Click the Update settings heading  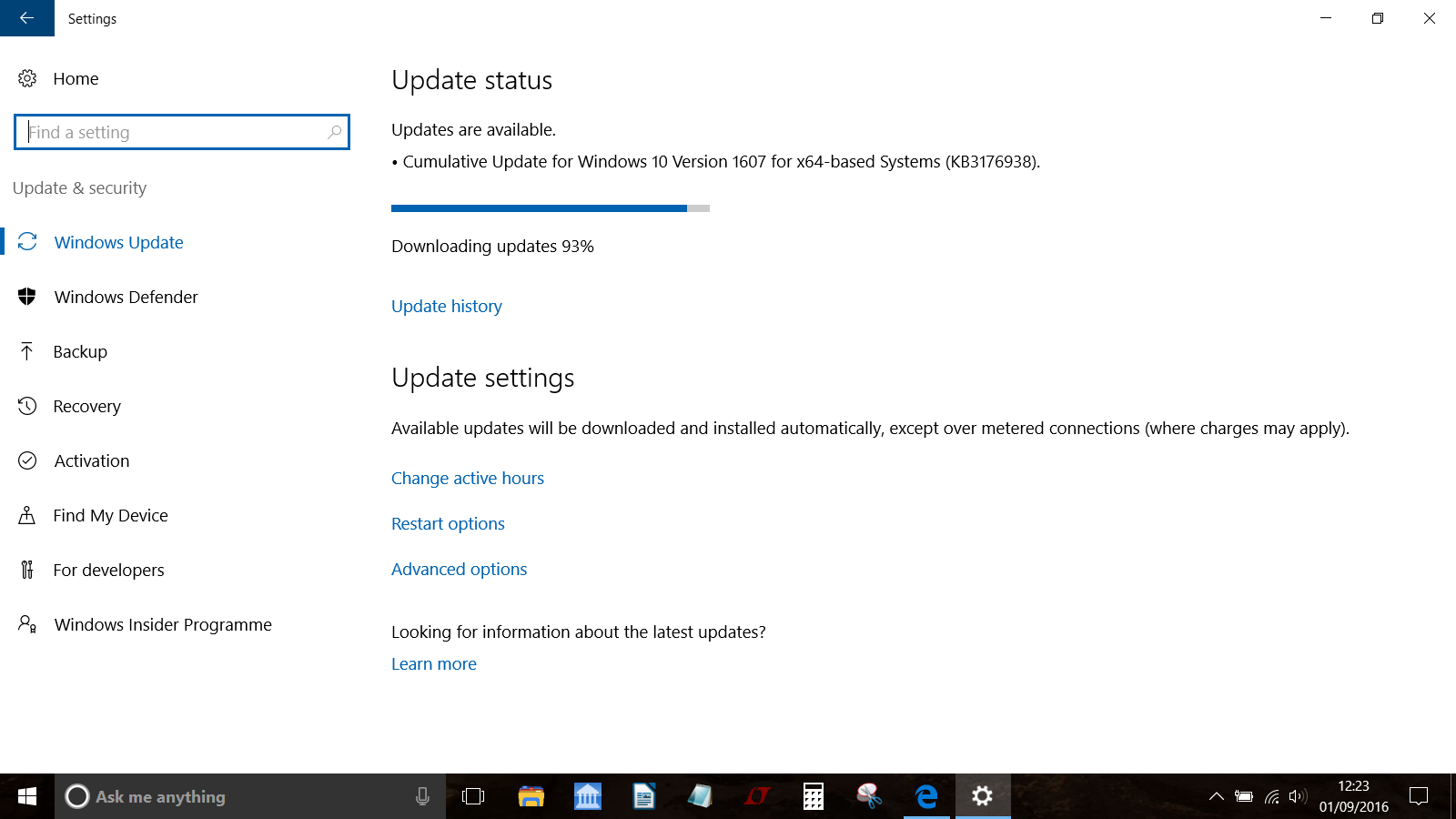click(x=483, y=378)
